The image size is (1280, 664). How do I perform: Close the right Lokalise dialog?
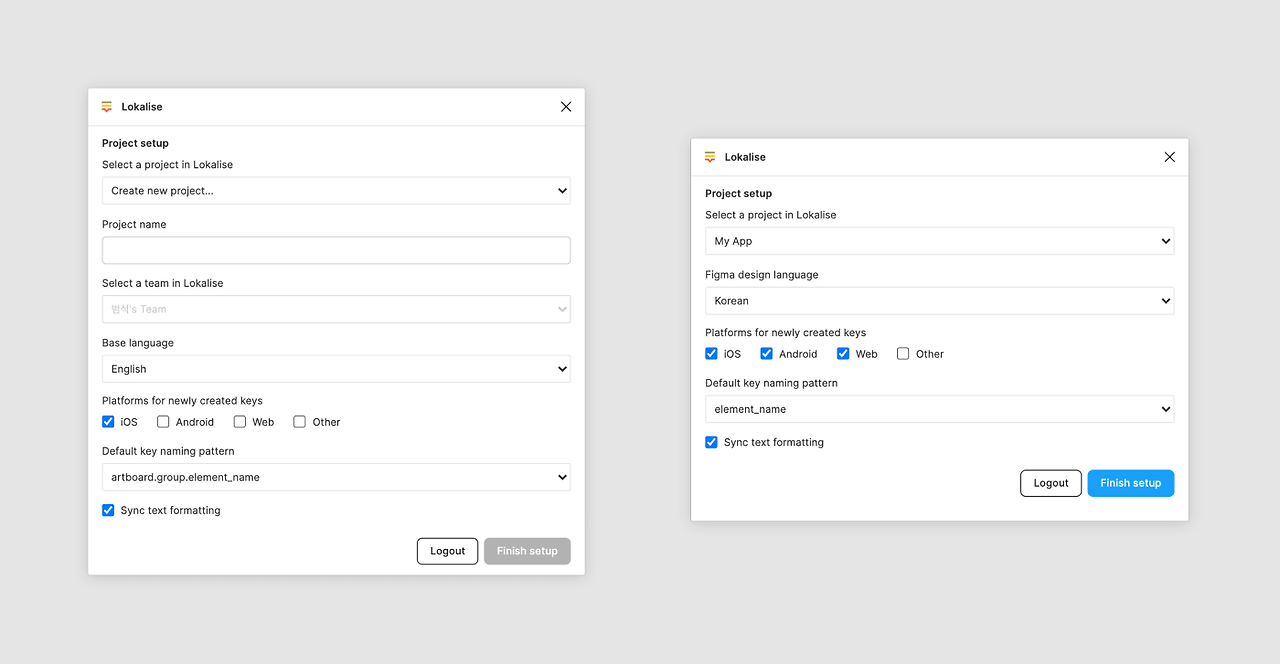click(x=1170, y=157)
